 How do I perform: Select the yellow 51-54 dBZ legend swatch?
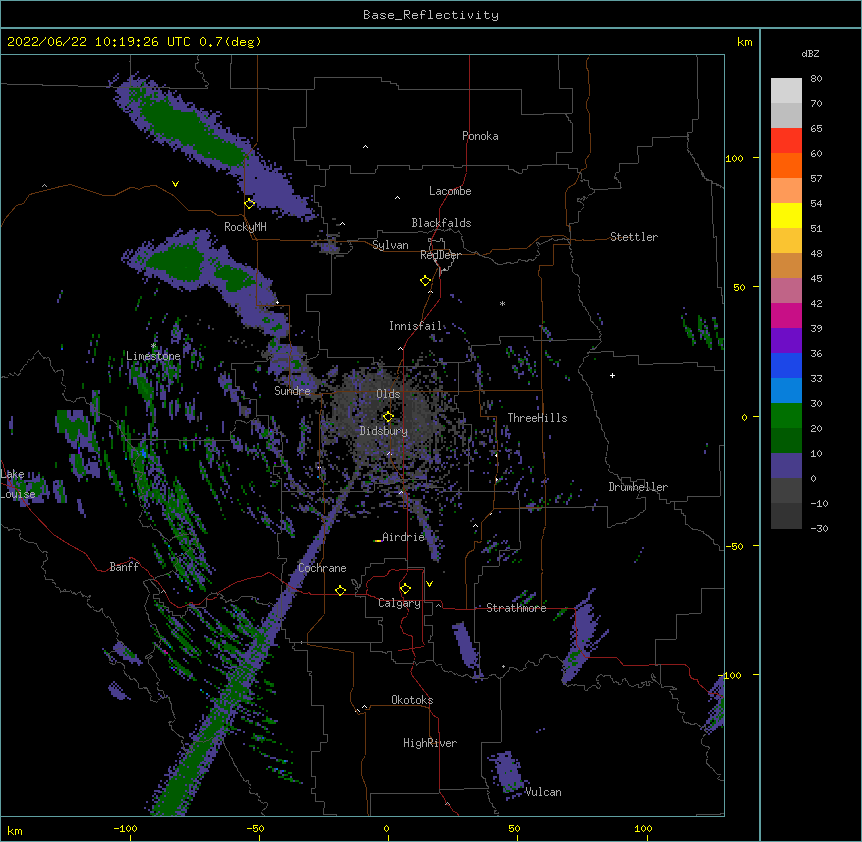coord(786,215)
